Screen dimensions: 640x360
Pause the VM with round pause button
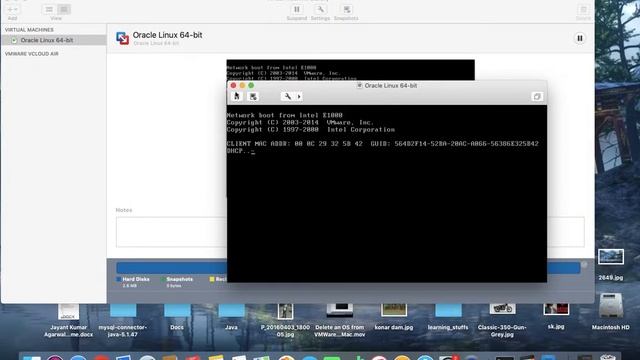[580, 38]
